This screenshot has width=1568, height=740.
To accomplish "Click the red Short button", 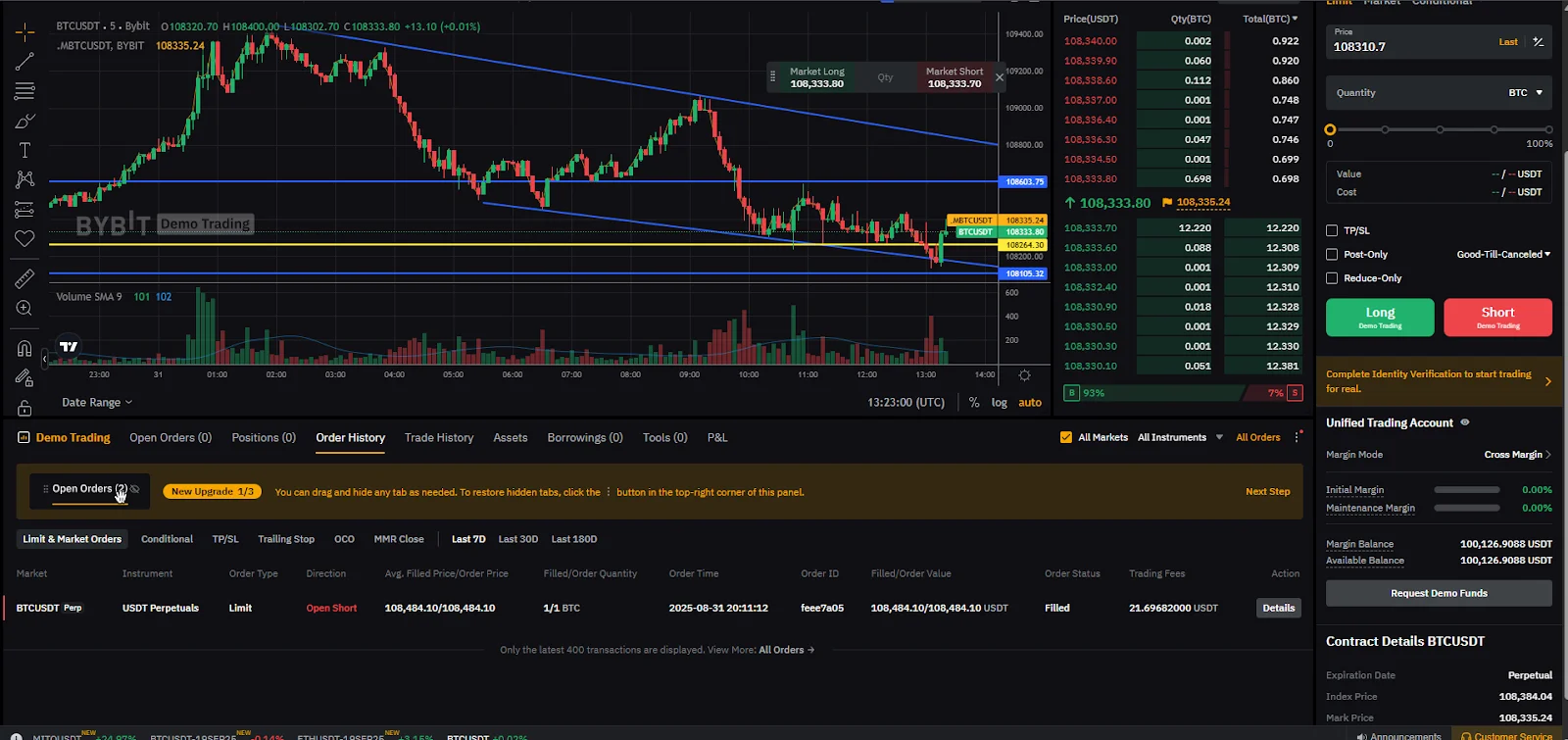I will [x=1497, y=318].
